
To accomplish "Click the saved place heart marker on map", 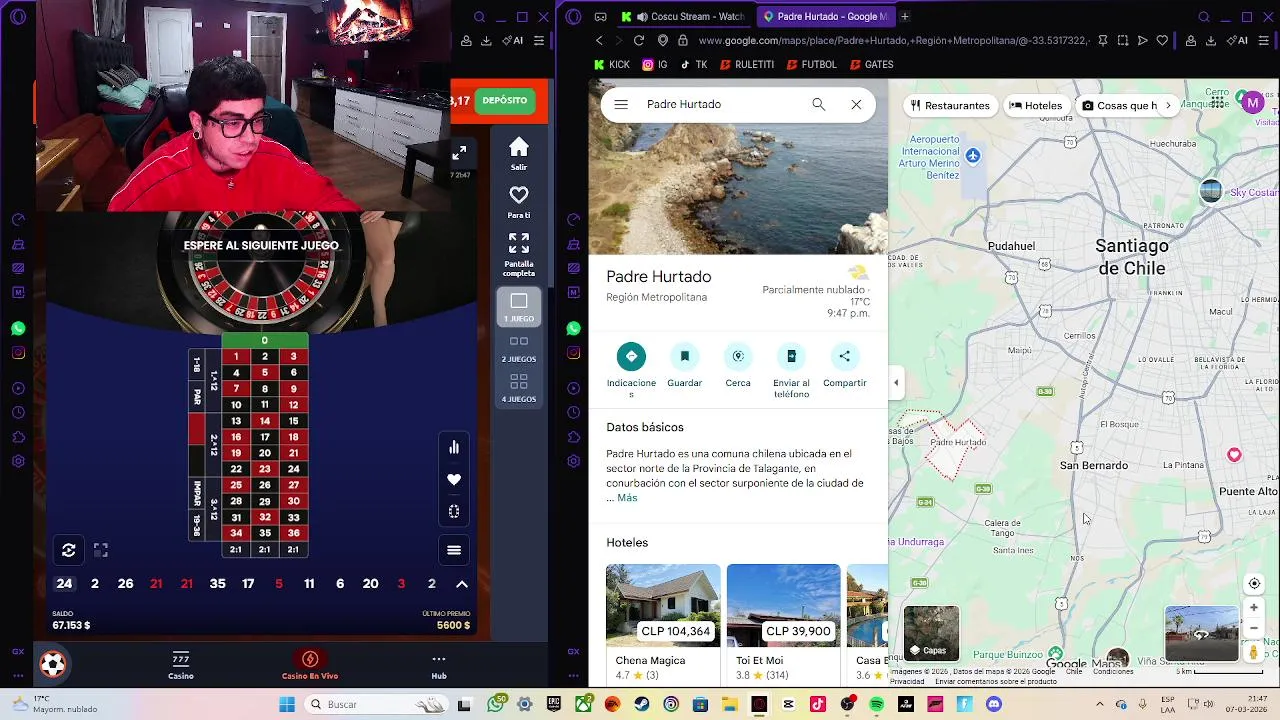I will pyautogui.click(x=1234, y=455).
